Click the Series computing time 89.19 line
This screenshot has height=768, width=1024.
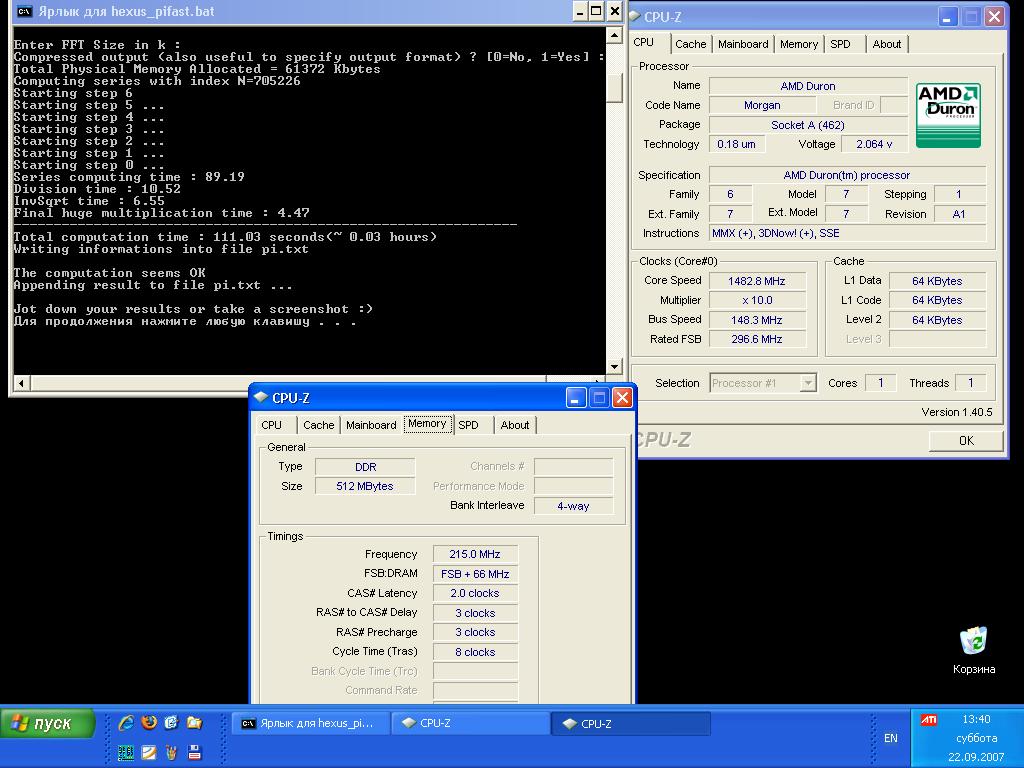[129, 176]
